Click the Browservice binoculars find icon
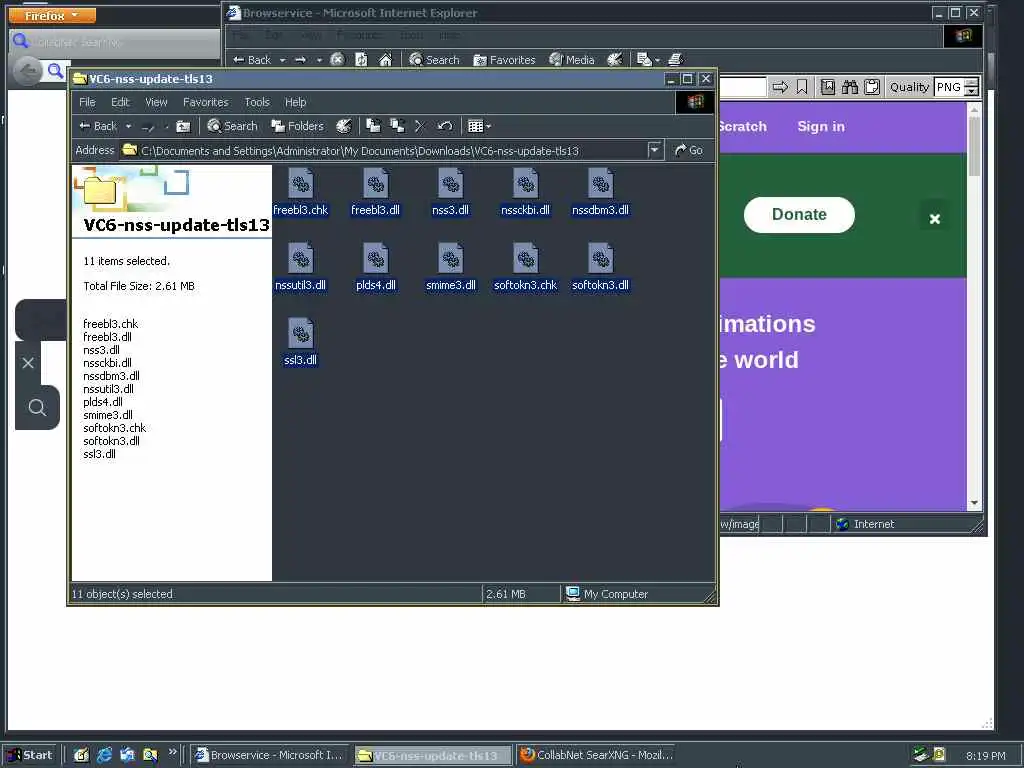 pos(850,87)
